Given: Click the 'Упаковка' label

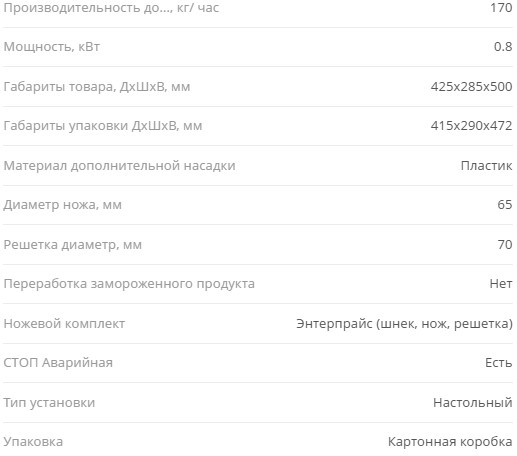Looking at the screenshot, I should point(33,442).
